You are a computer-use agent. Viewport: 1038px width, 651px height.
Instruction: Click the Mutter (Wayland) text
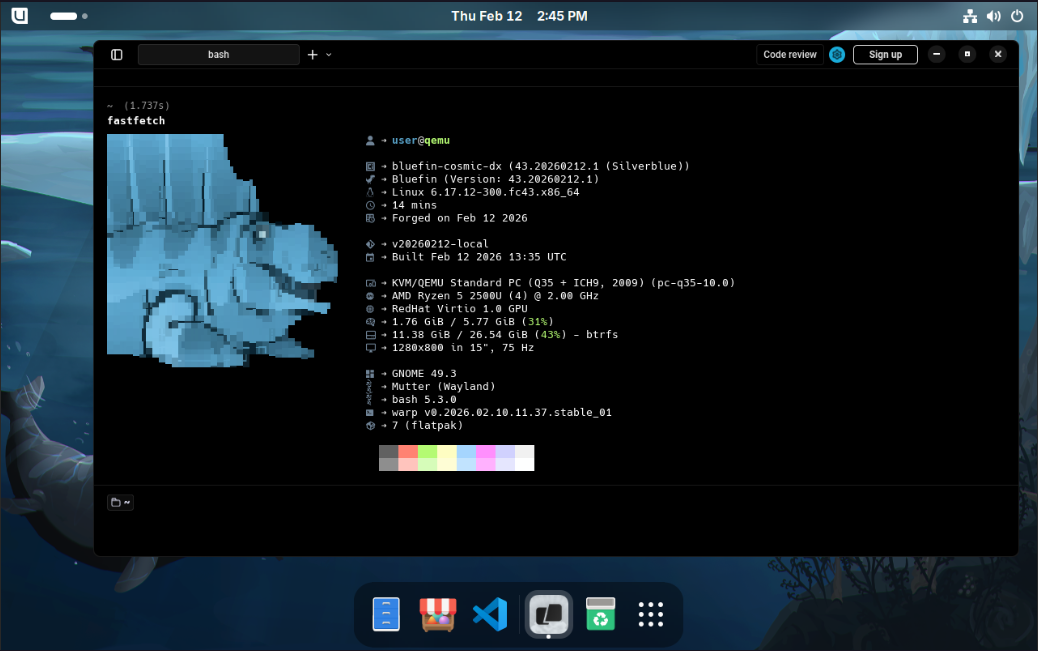point(443,386)
